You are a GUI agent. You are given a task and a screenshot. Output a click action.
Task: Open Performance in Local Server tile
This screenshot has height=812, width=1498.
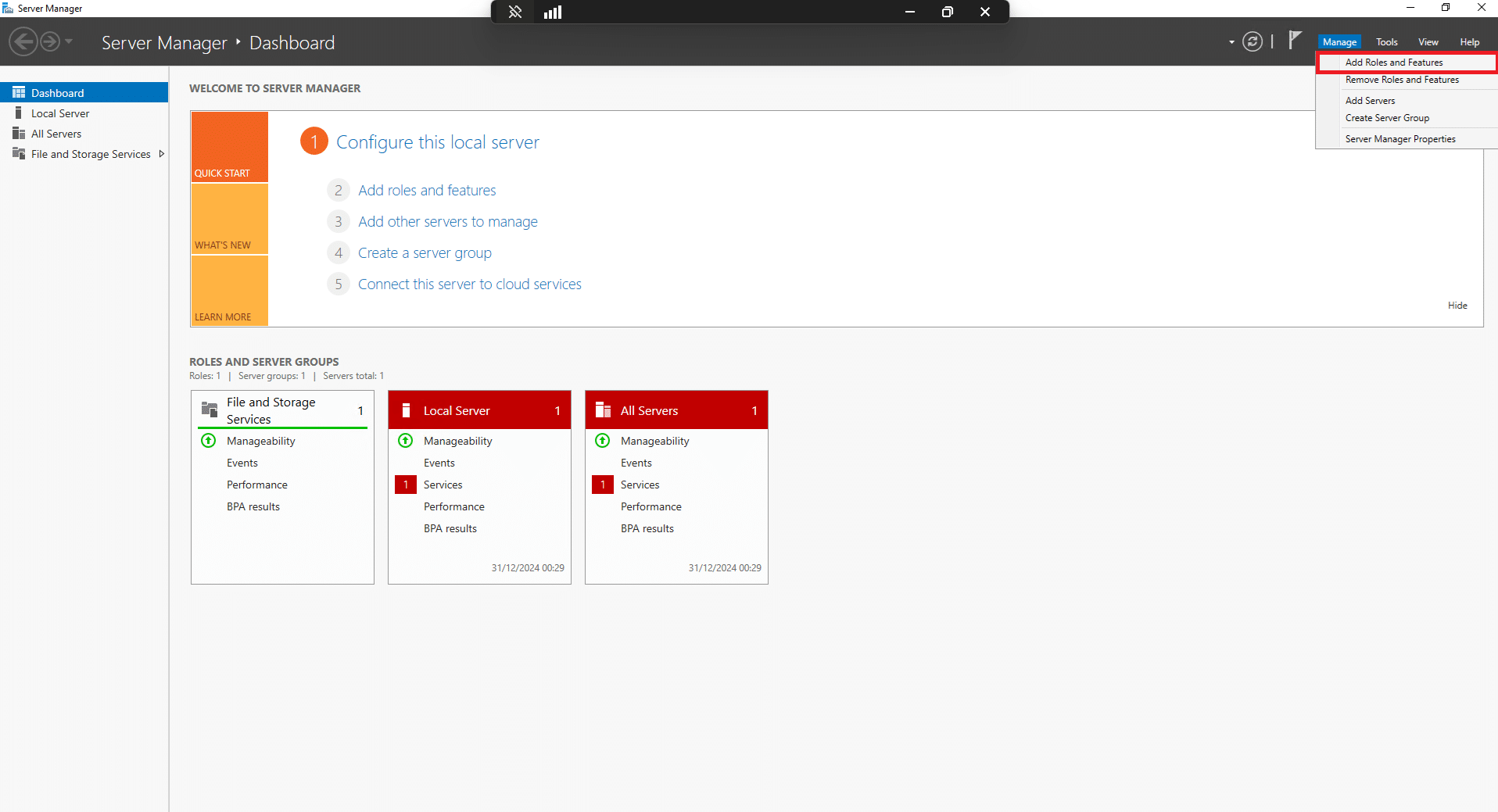coord(454,507)
